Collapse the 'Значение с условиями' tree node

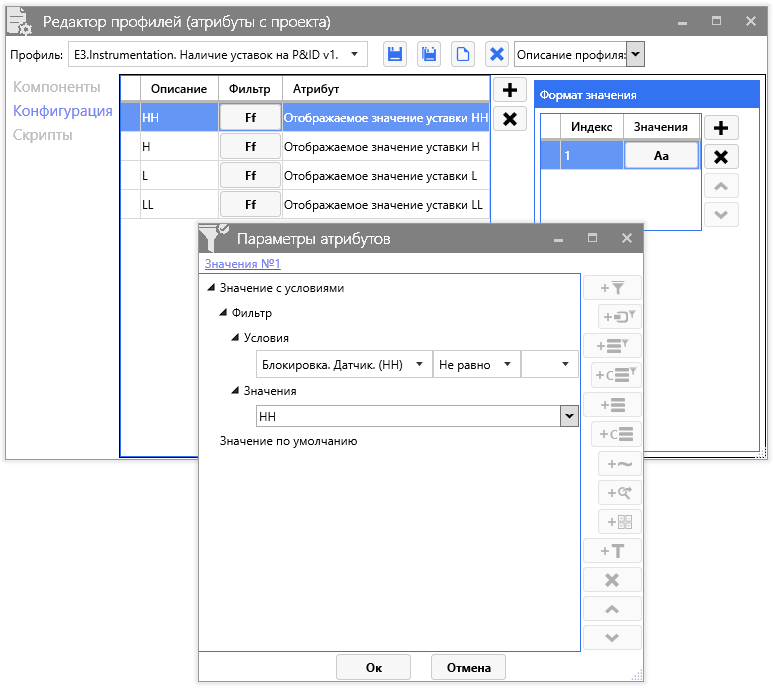211,288
